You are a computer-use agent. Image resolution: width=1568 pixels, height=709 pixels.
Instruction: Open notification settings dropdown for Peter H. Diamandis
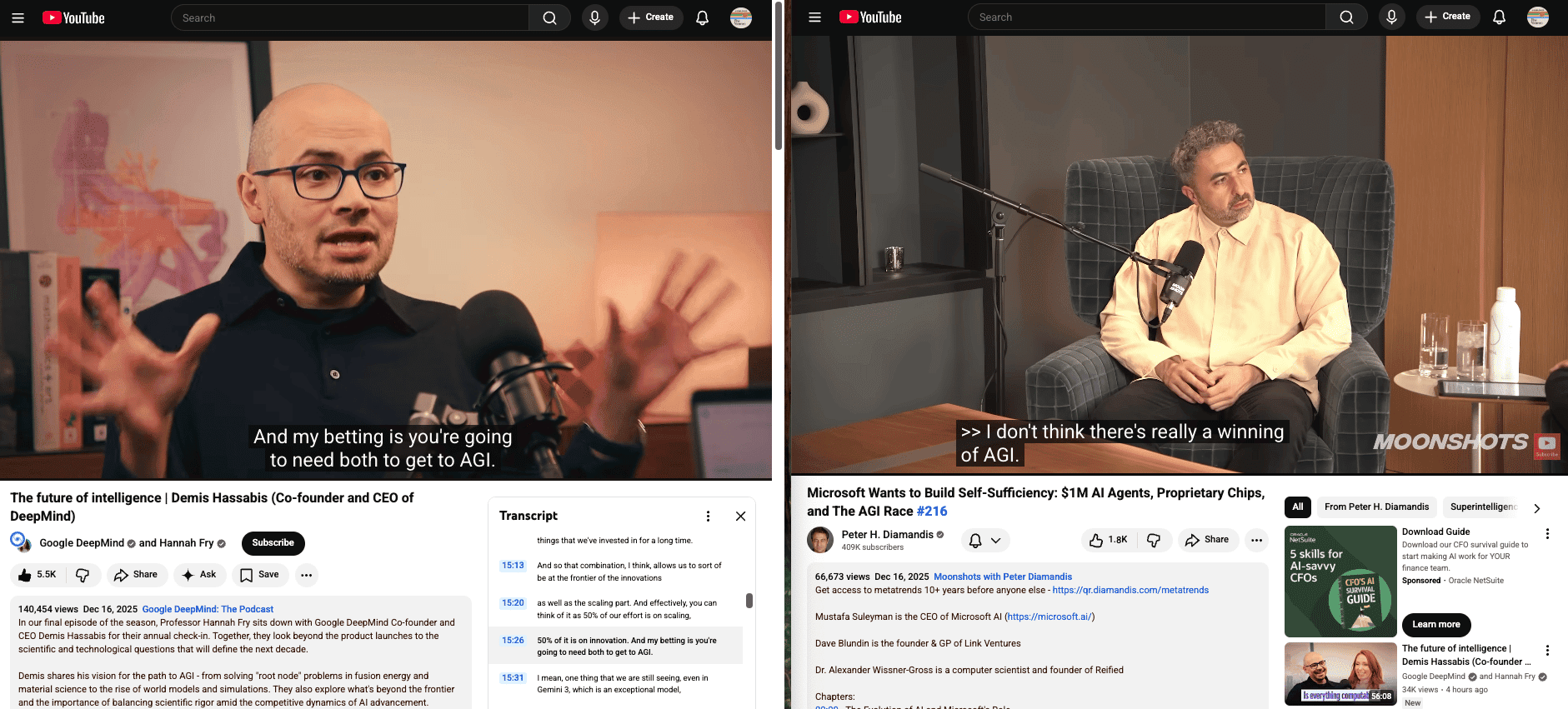985,540
